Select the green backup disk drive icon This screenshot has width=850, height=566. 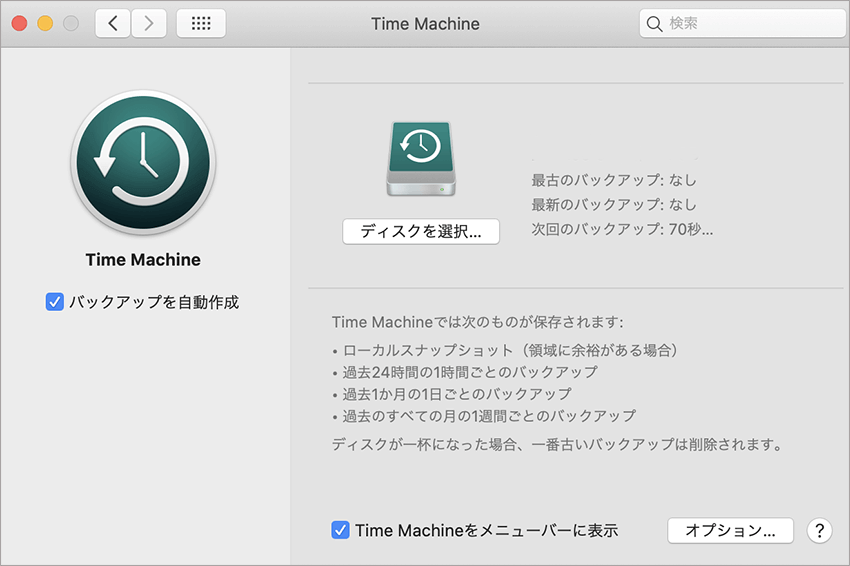tap(420, 157)
